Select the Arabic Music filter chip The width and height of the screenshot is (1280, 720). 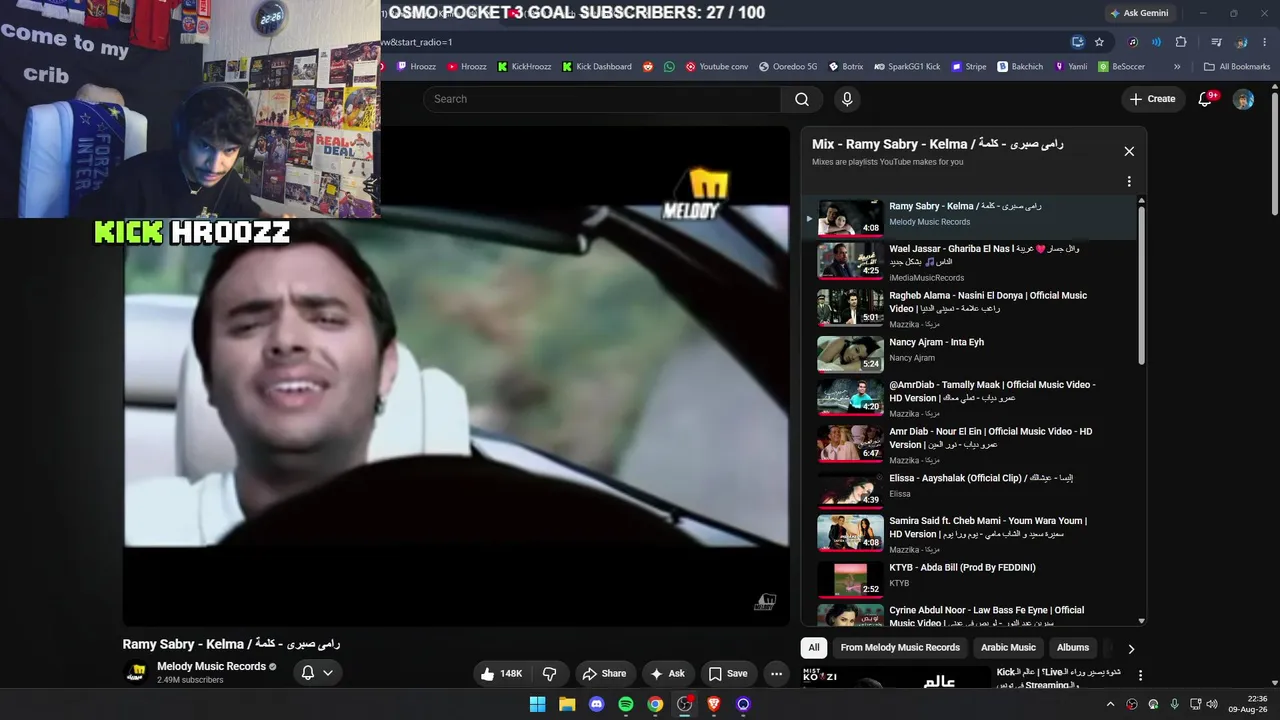(1008, 648)
